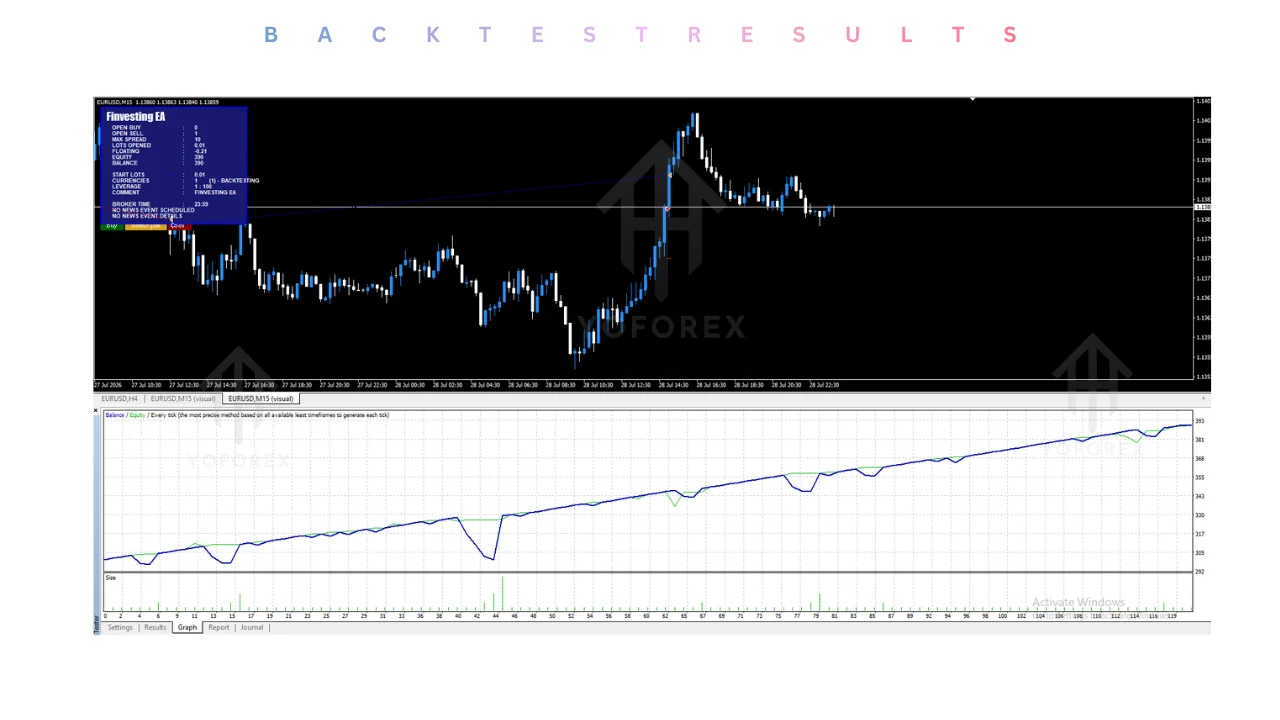
Task: Click 393 value on graph scale
Action: point(1200,421)
